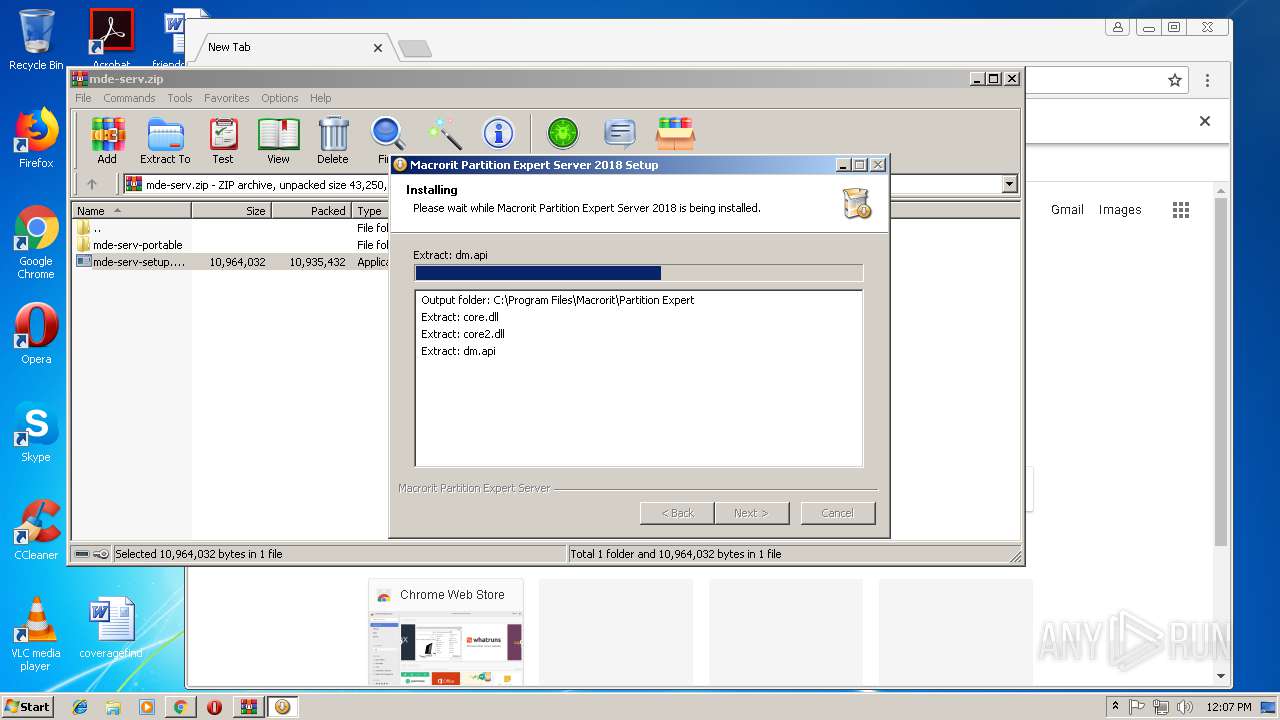
Task: Open WinRAR Commands menu
Action: click(x=129, y=98)
